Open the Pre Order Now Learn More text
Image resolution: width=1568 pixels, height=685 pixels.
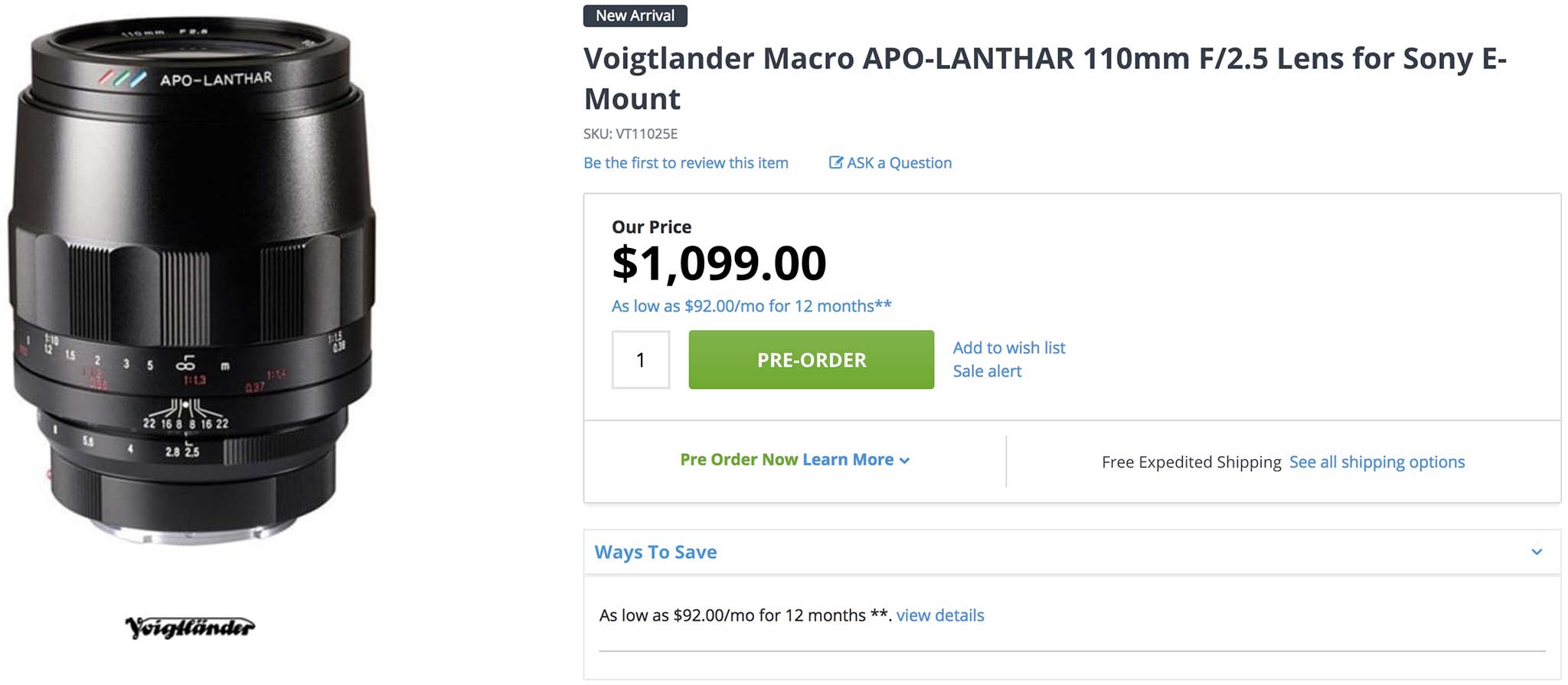pyautogui.click(x=786, y=460)
